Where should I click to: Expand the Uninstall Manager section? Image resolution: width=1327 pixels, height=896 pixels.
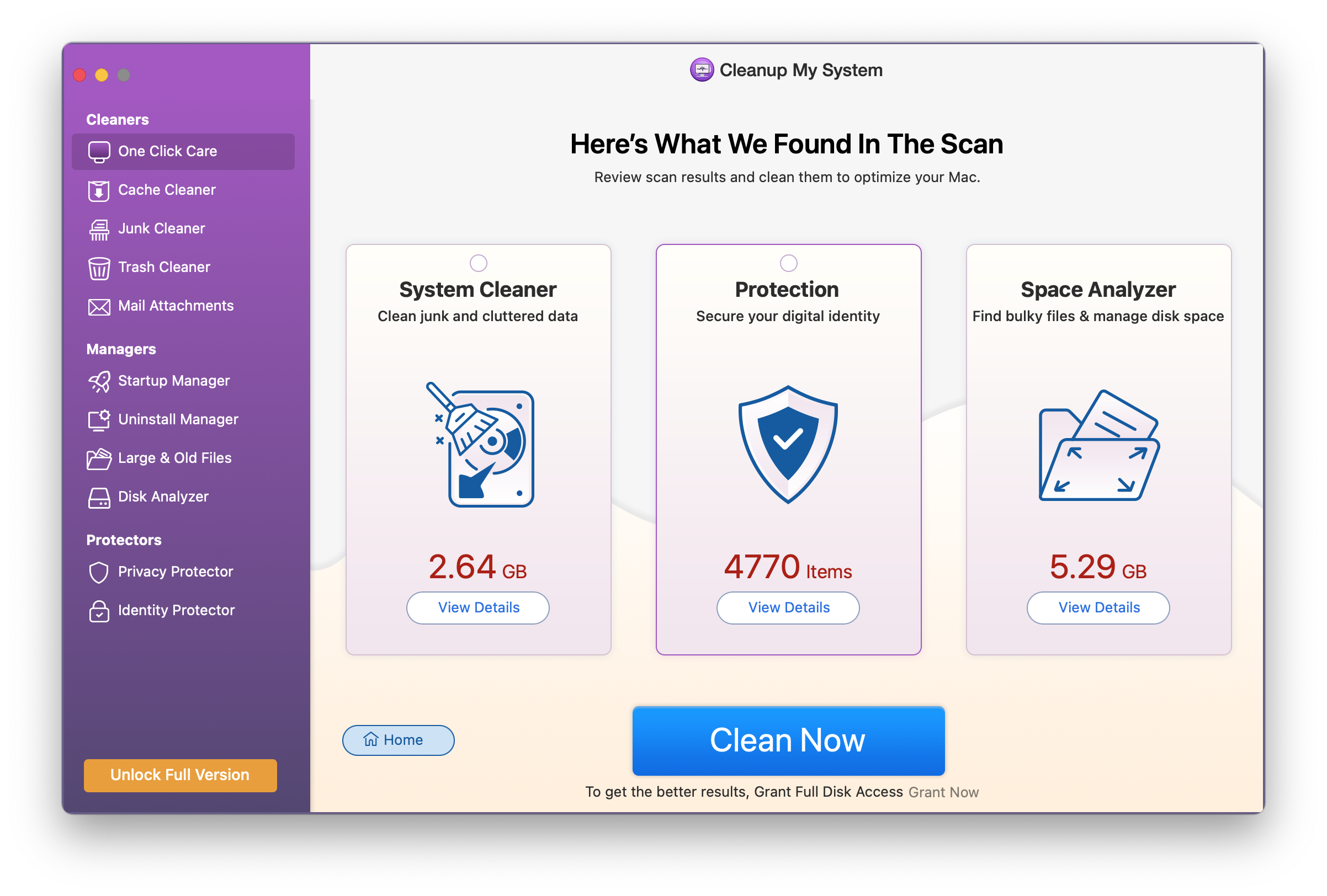tap(181, 418)
